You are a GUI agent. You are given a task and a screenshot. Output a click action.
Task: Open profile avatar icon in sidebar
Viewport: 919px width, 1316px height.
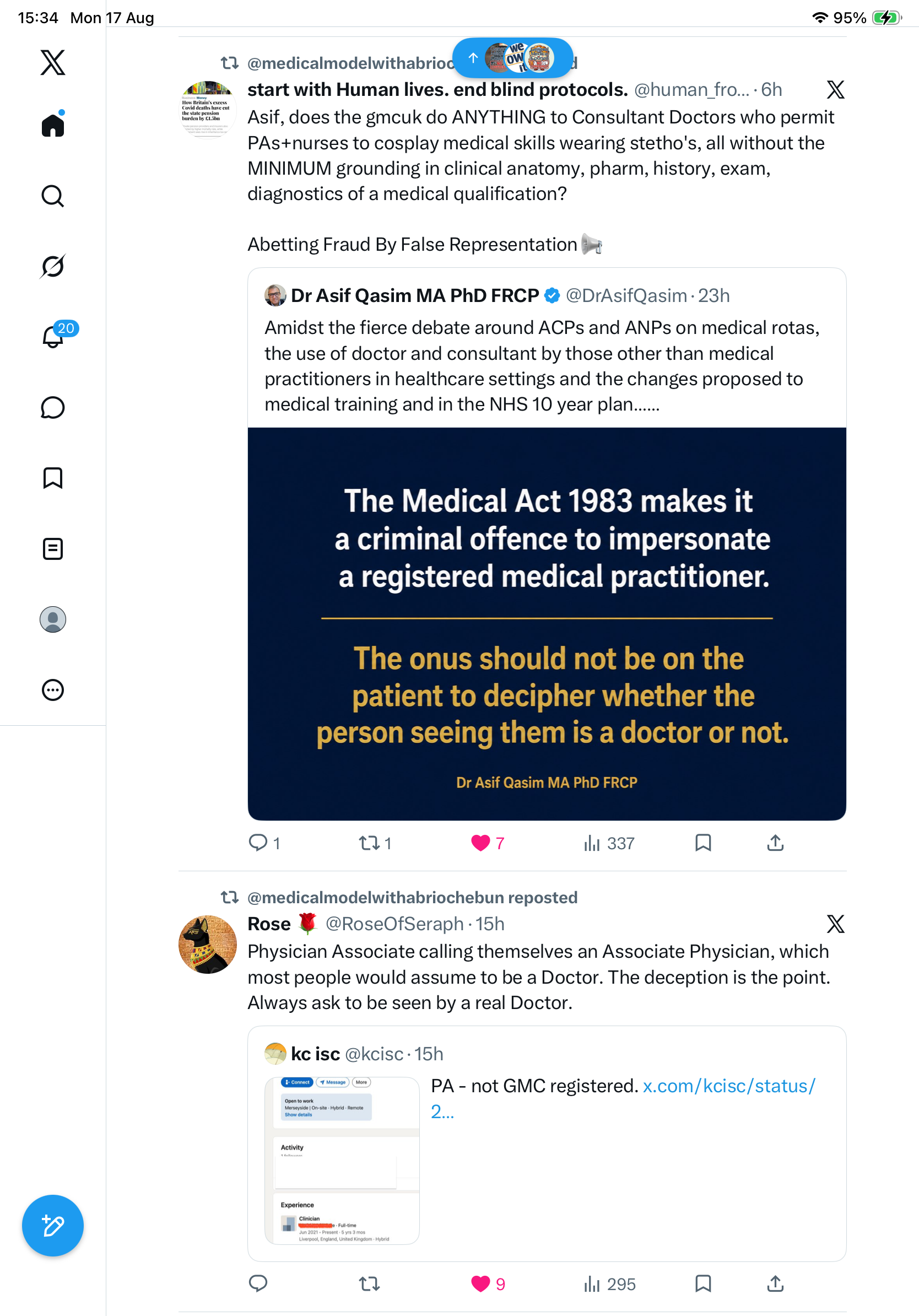tap(53, 619)
